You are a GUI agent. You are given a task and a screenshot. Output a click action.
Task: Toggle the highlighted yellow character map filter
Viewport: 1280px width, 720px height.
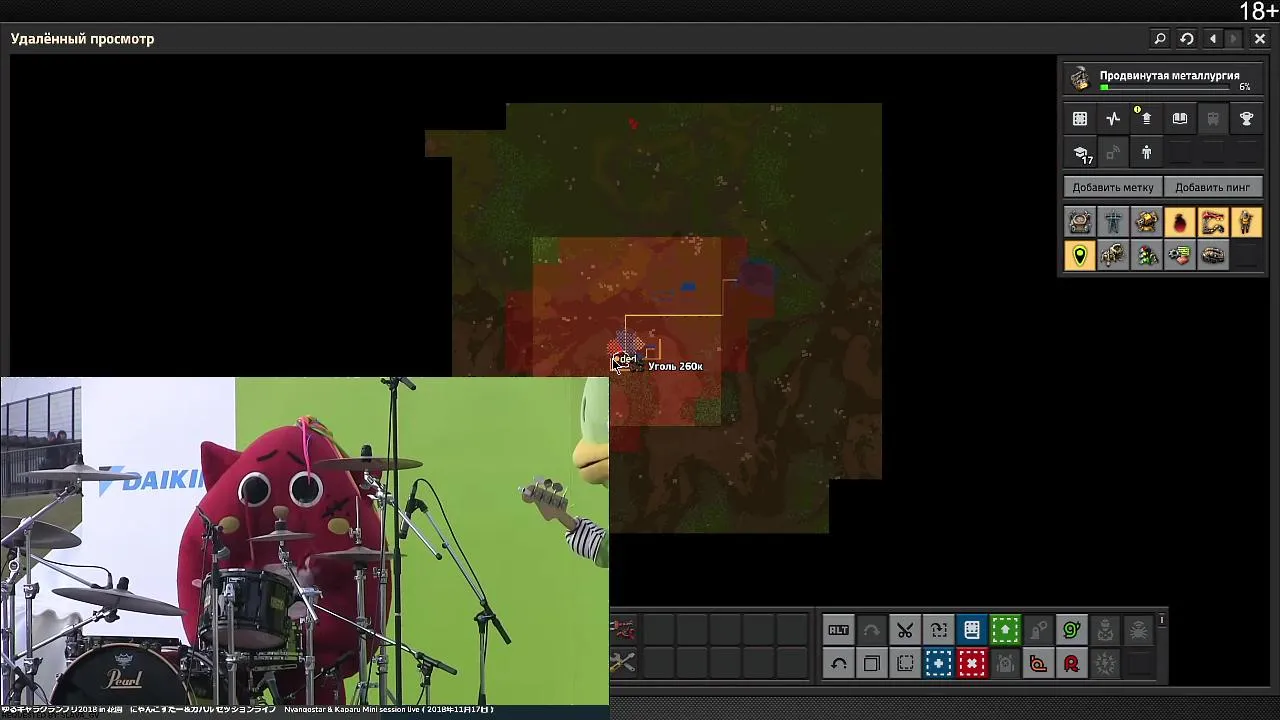1246,222
